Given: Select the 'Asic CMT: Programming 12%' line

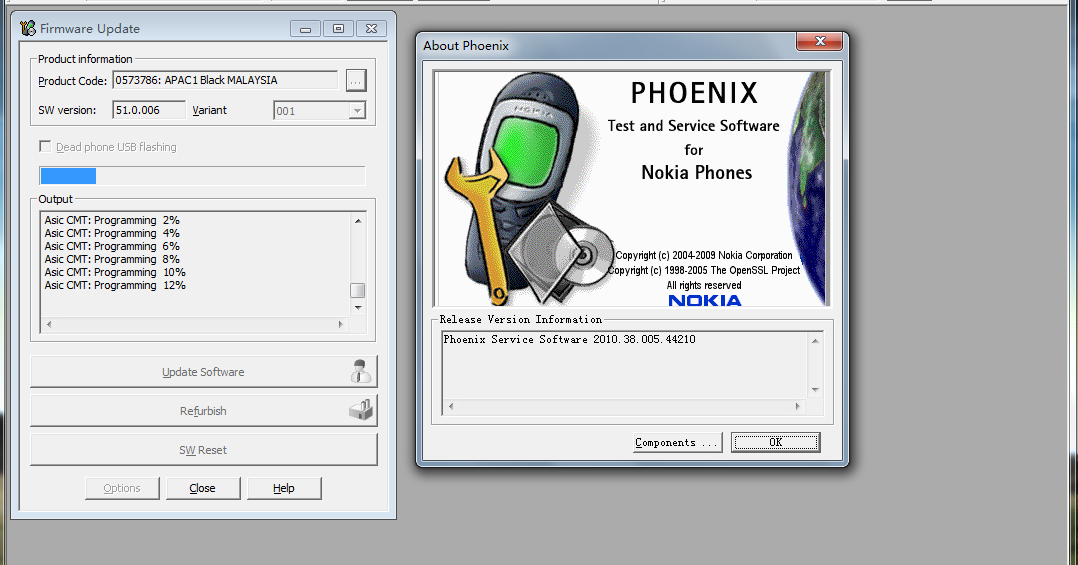Looking at the screenshot, I should pyautogui.click(x=115, y=285).
